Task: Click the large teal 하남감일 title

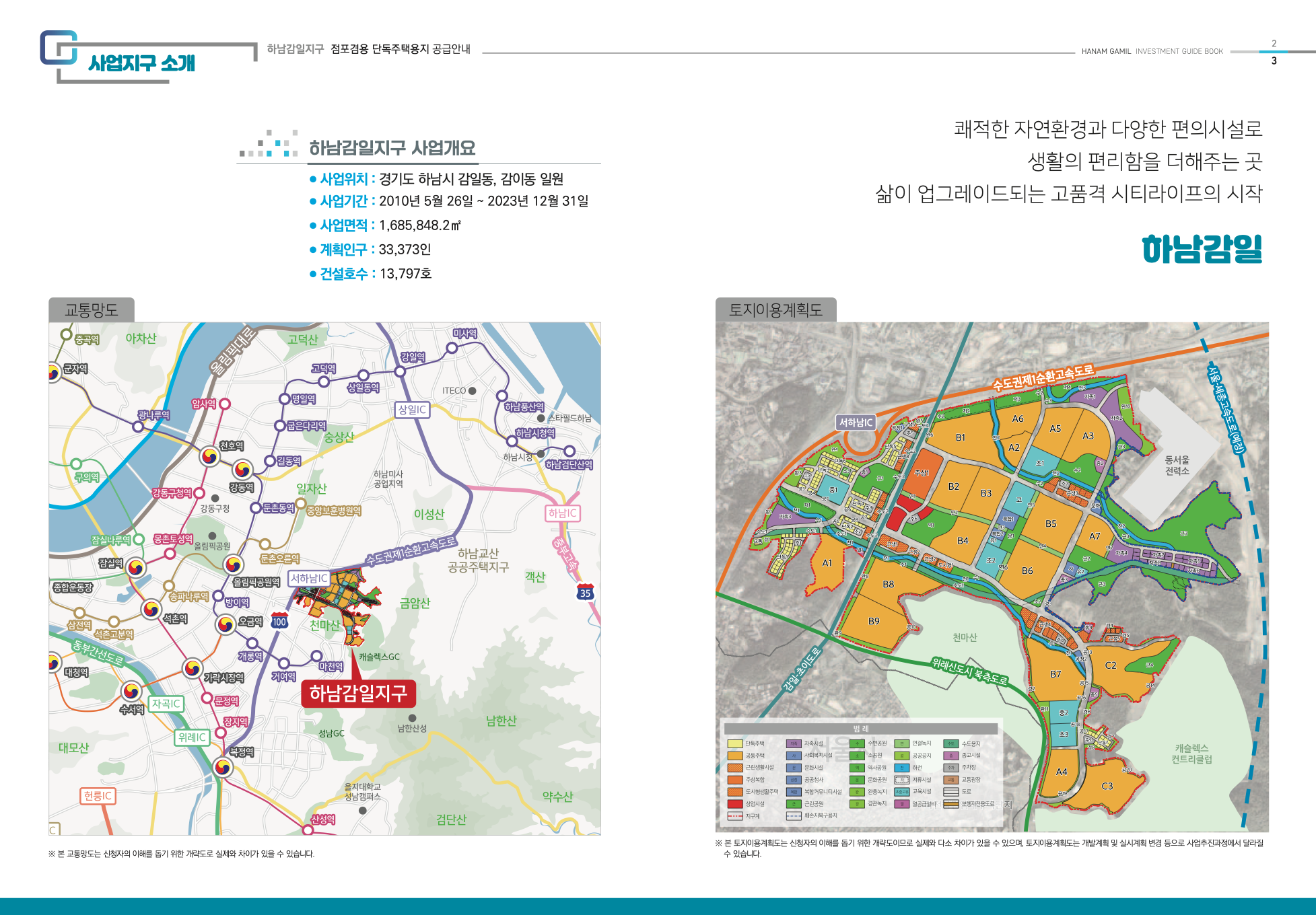Action: 1202,248
